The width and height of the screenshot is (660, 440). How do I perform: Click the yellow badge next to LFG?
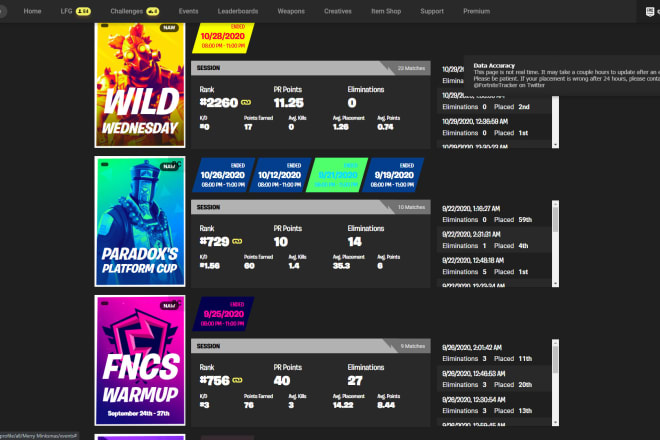(83, 11)
